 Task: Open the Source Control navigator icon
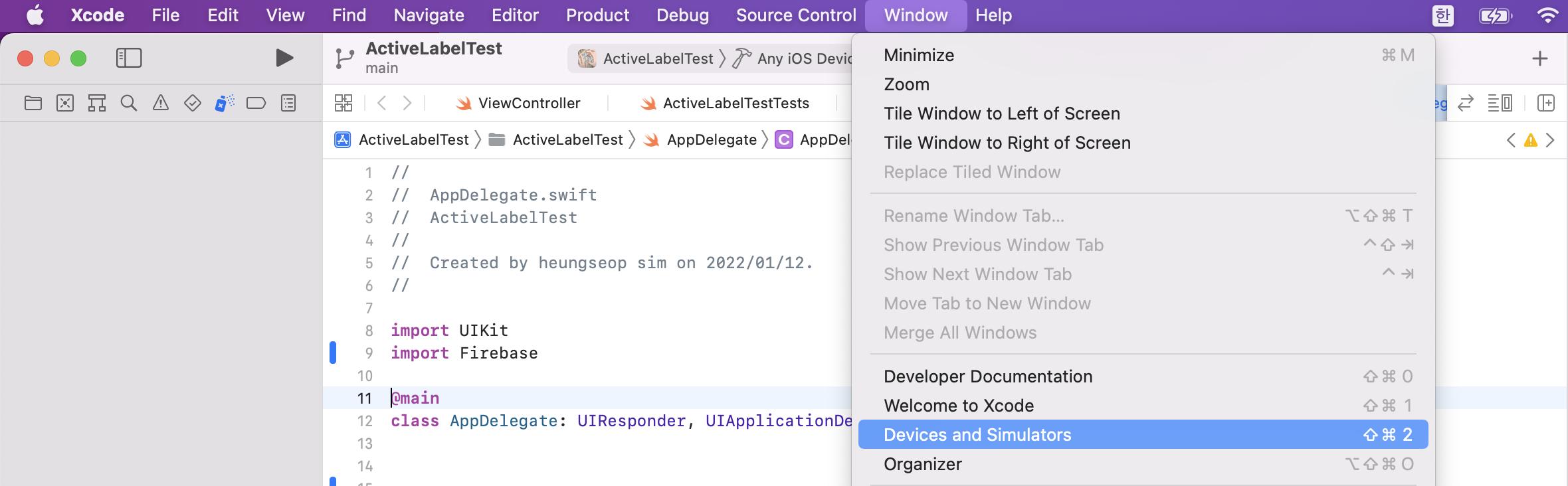click(x=65, y=104)
